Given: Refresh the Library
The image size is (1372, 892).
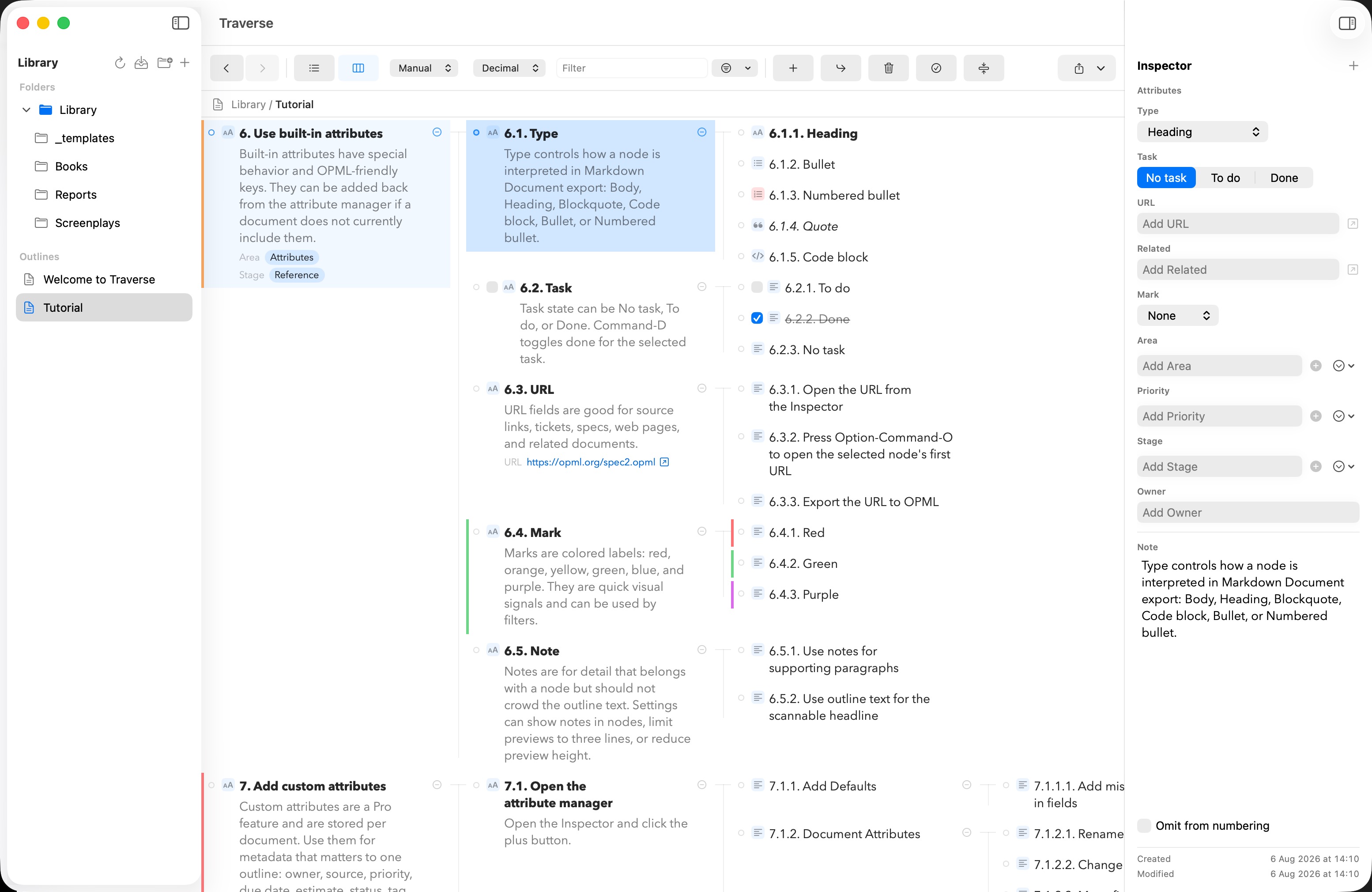Looking at the screenshot, I should click(x=120, y=63).
